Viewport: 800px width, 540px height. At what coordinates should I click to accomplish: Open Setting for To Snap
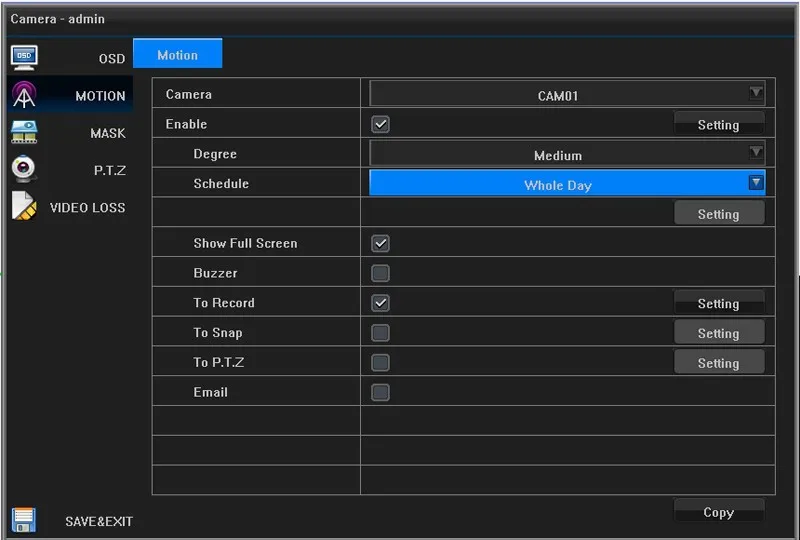point(719,333)
